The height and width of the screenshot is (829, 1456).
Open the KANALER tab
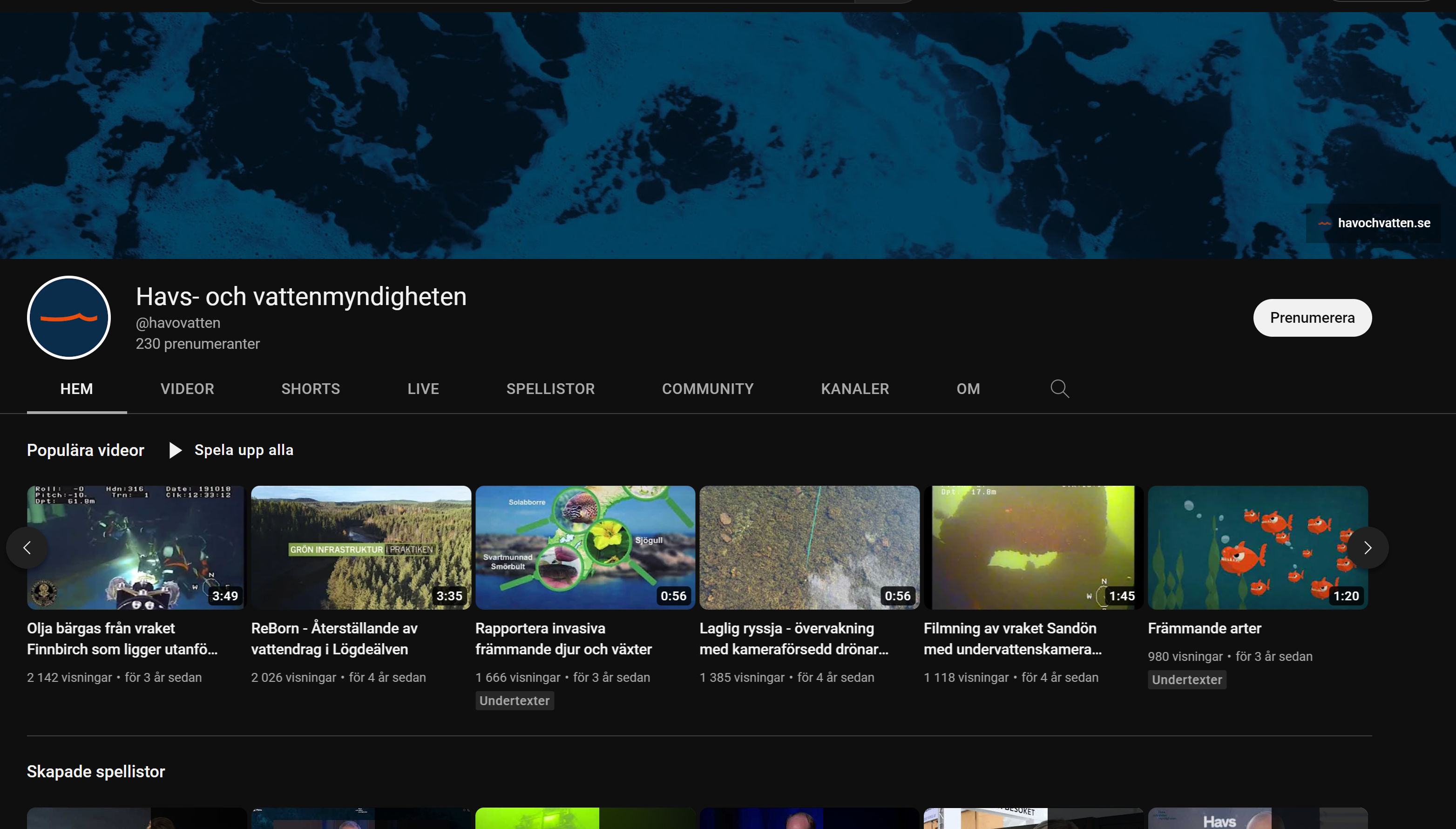point(855,389)
